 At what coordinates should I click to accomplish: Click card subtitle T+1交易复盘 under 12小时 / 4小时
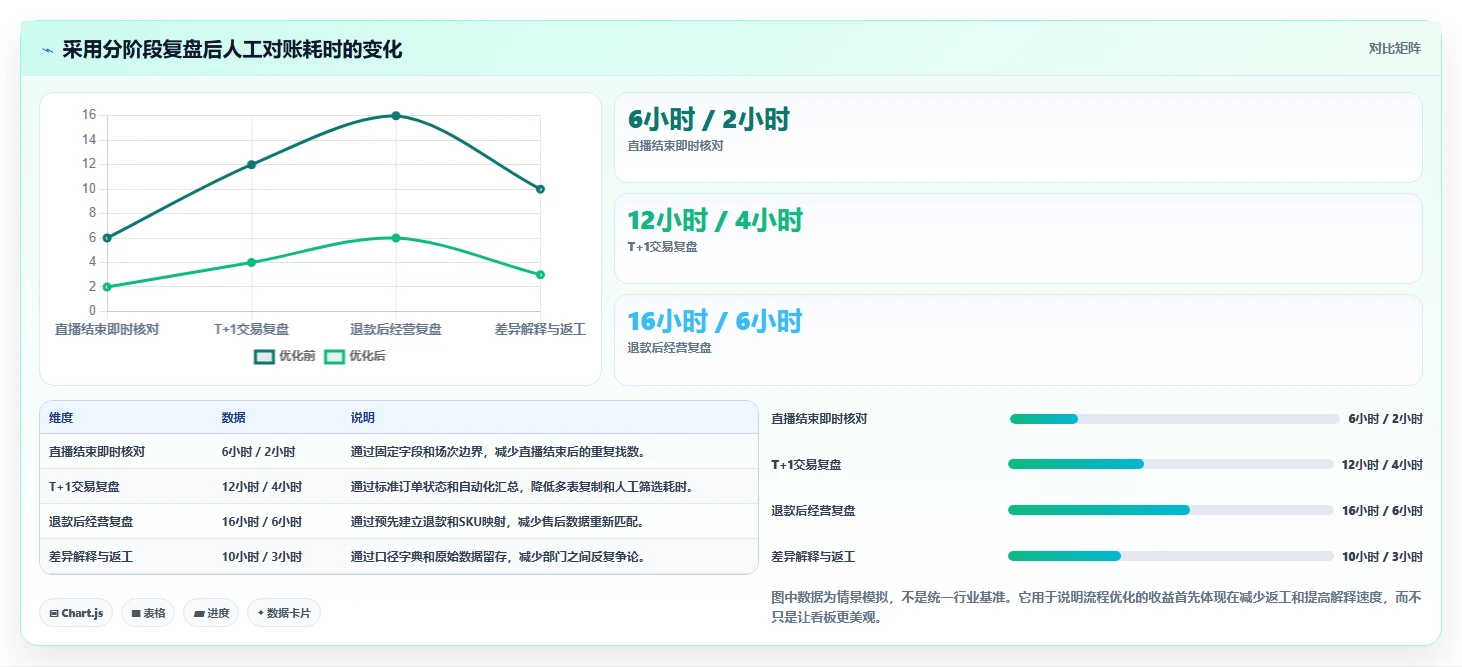662,247
